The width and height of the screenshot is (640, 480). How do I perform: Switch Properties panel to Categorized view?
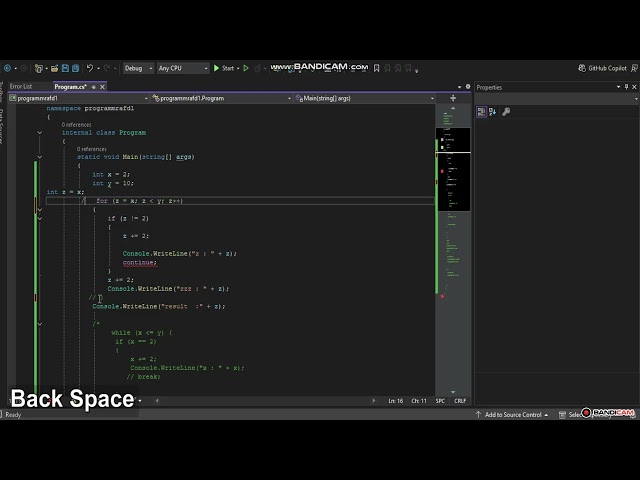pyautogui.click(x=482, y=112)
